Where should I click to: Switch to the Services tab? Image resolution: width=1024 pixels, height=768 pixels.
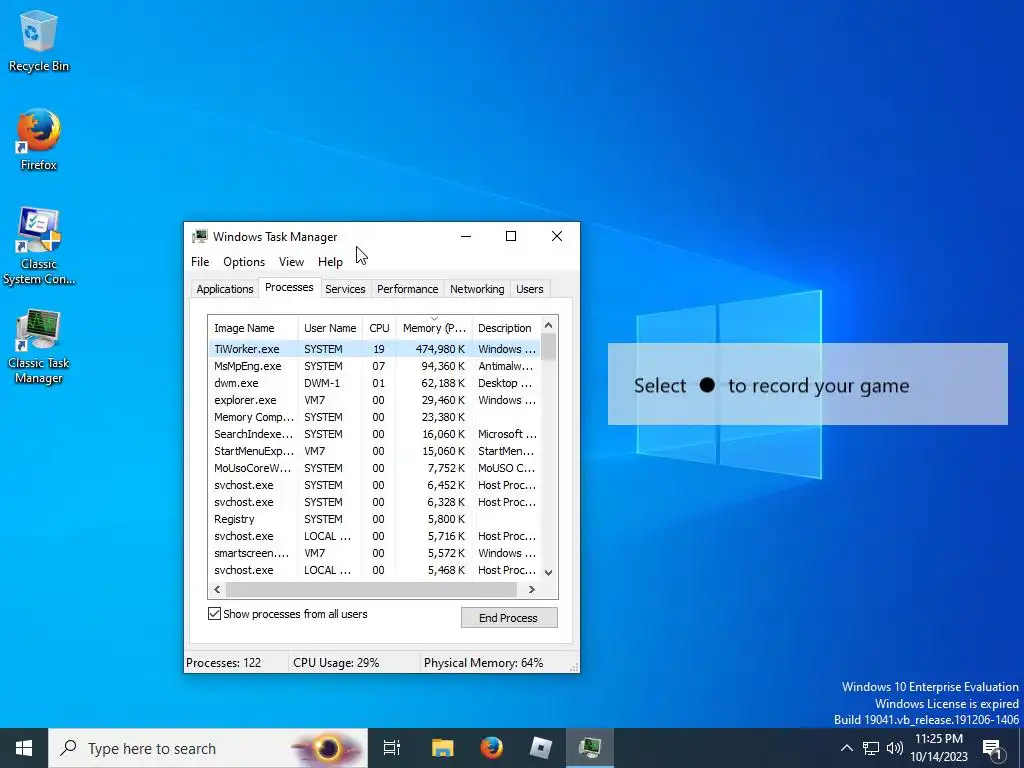(x=345, y=289)
